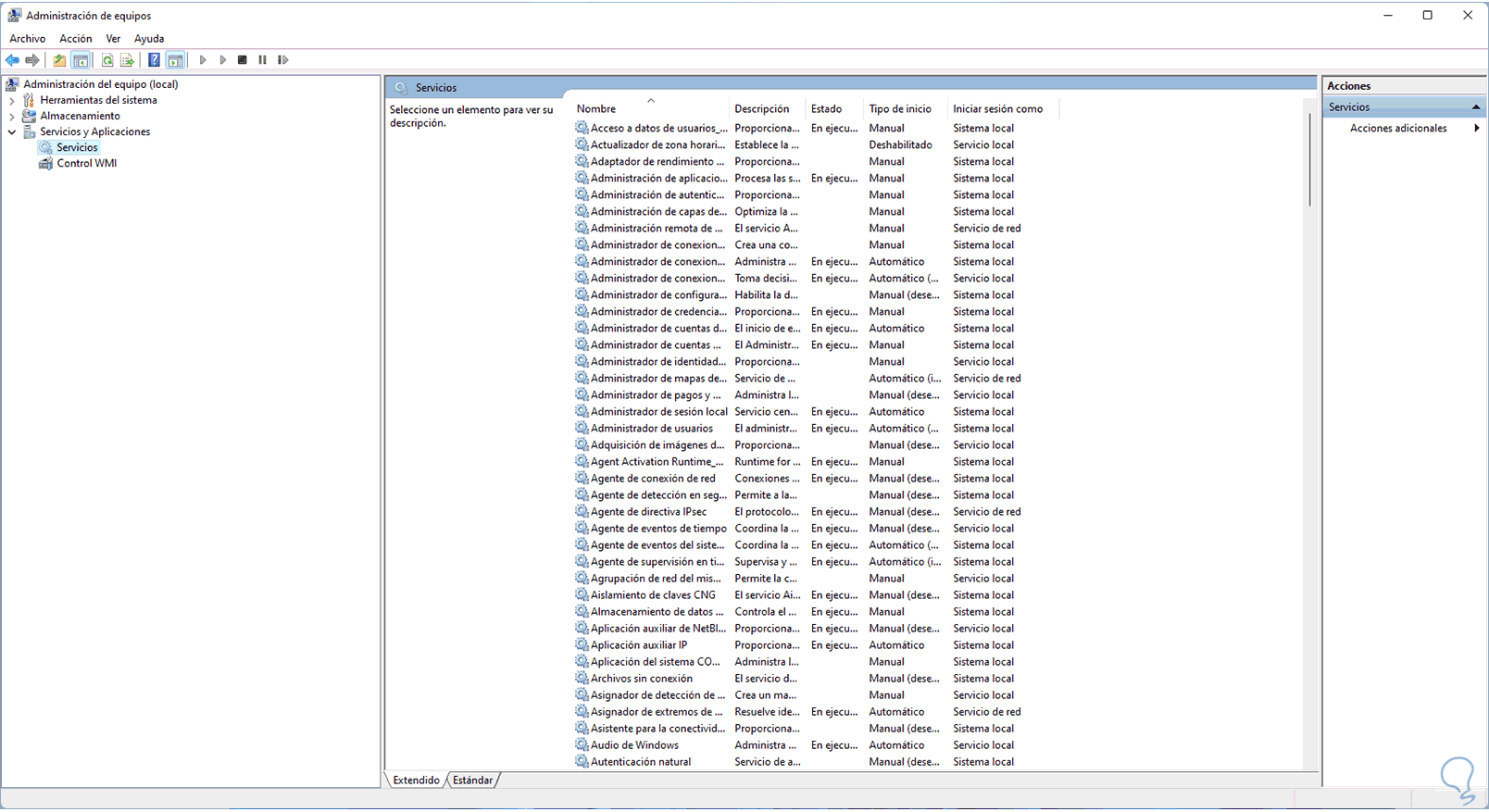
Task: Click the Almacenamiento storage icon in tree
Action: (29, 116)
